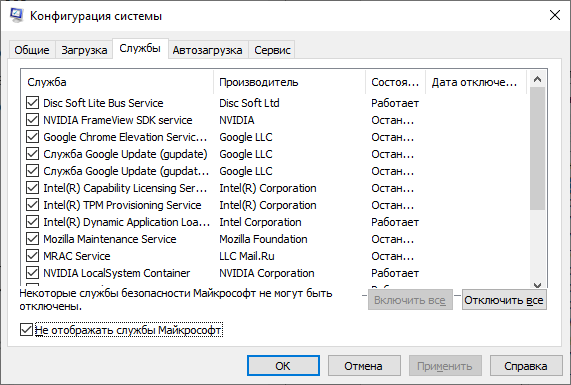Toggle Служба Google Update (gupdate) checkbox
Screen dimensions: 571x385
coord(32,154)
